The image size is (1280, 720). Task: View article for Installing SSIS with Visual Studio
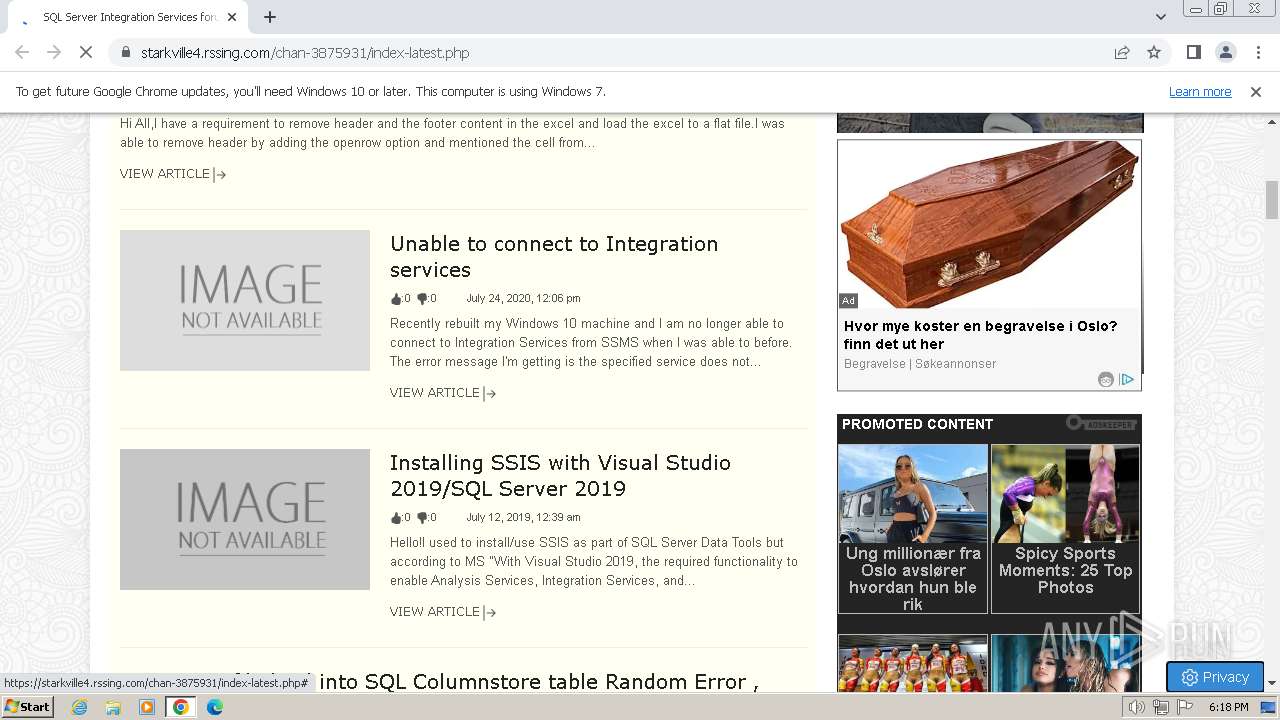pyautogui.click(x=443, y=612)
